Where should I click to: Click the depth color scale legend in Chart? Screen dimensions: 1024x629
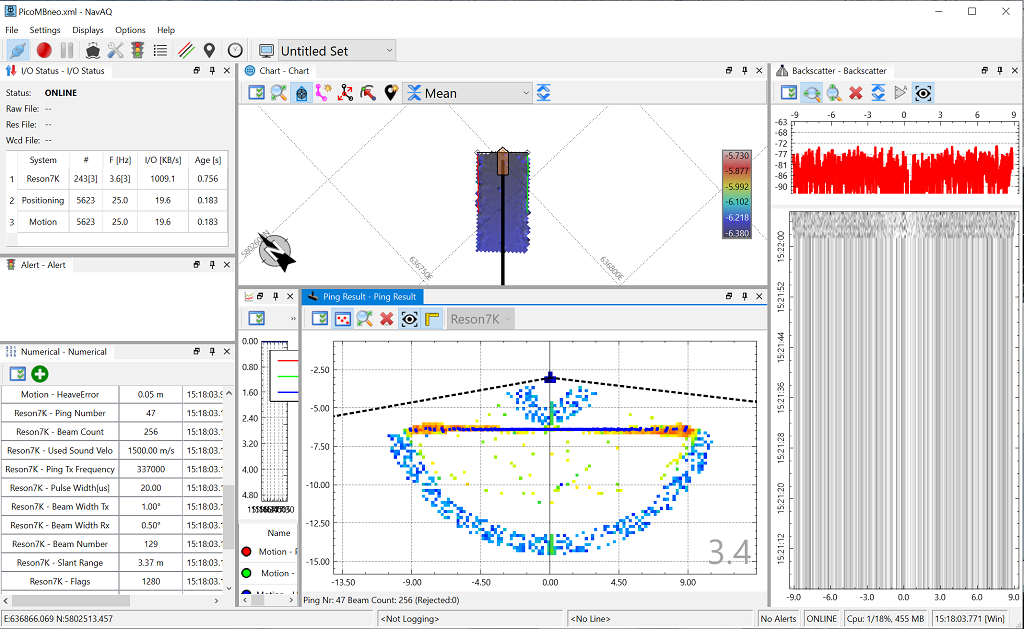[x=736, y=194]
